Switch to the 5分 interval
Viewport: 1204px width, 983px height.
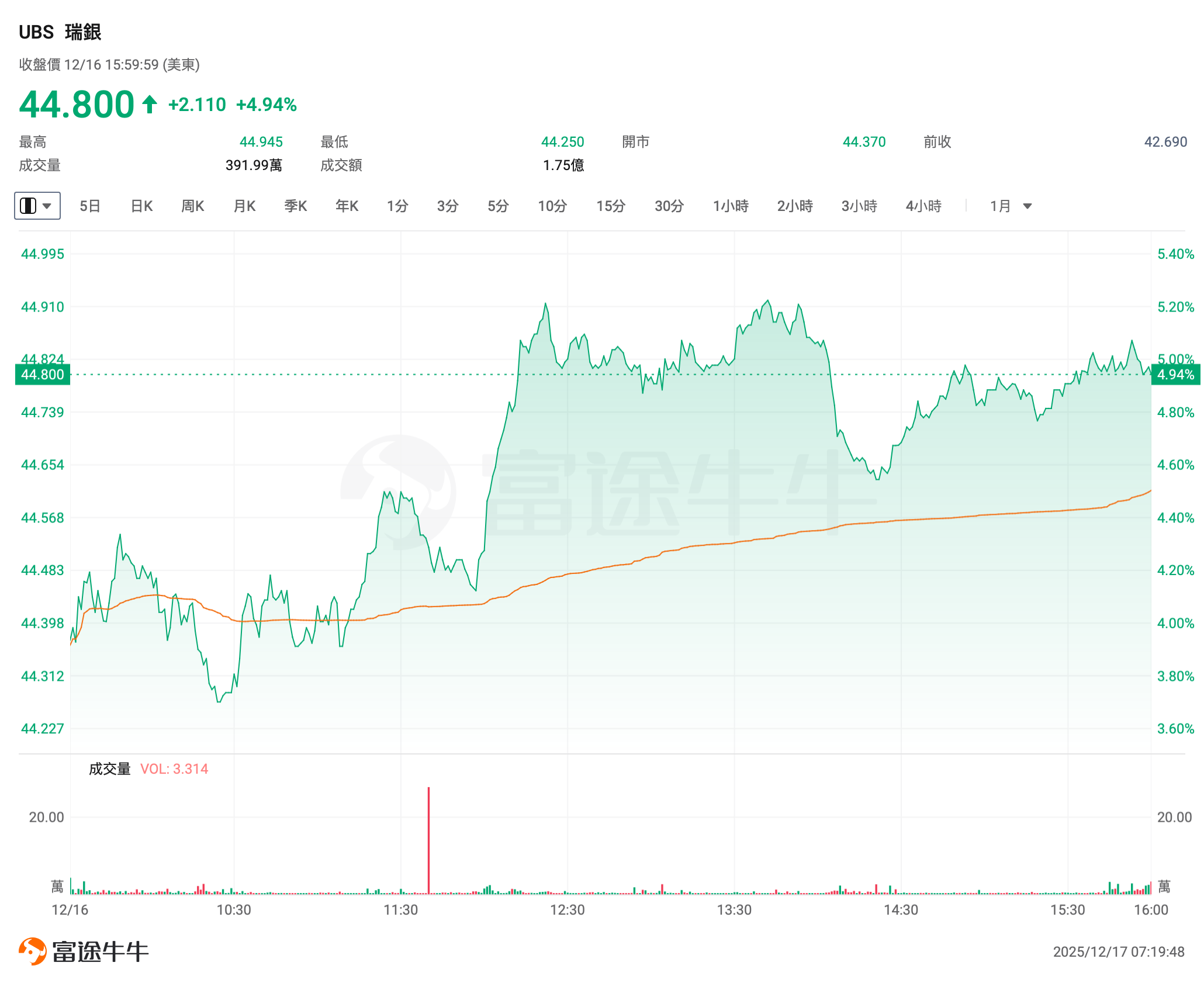(498, 206)
